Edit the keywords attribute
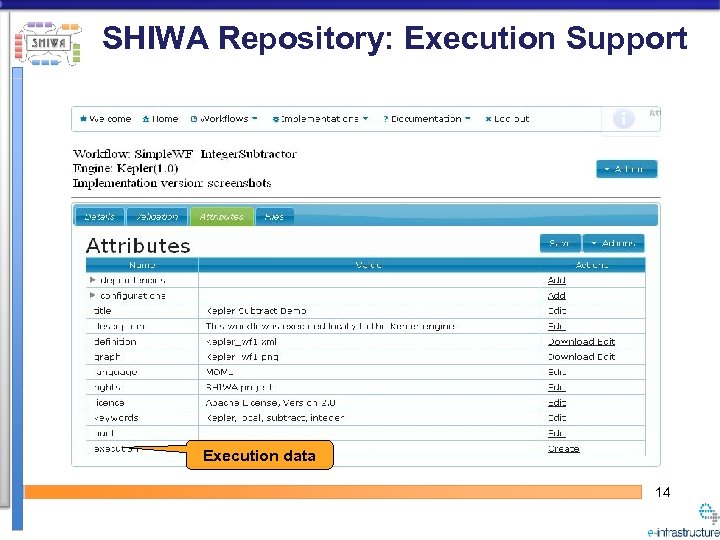The height and width of the screenshot is (540, 720). [x=557, y=418]
